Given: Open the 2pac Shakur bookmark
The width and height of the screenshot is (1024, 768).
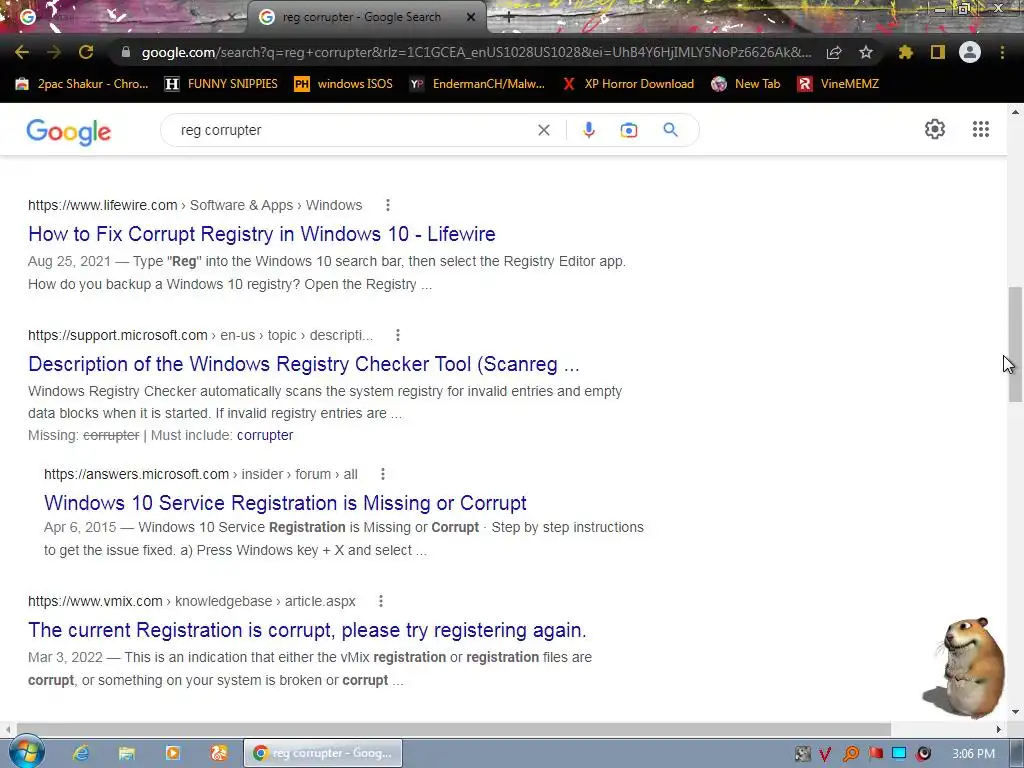Looking at the screenshot, I should click(x=82, y=84).
